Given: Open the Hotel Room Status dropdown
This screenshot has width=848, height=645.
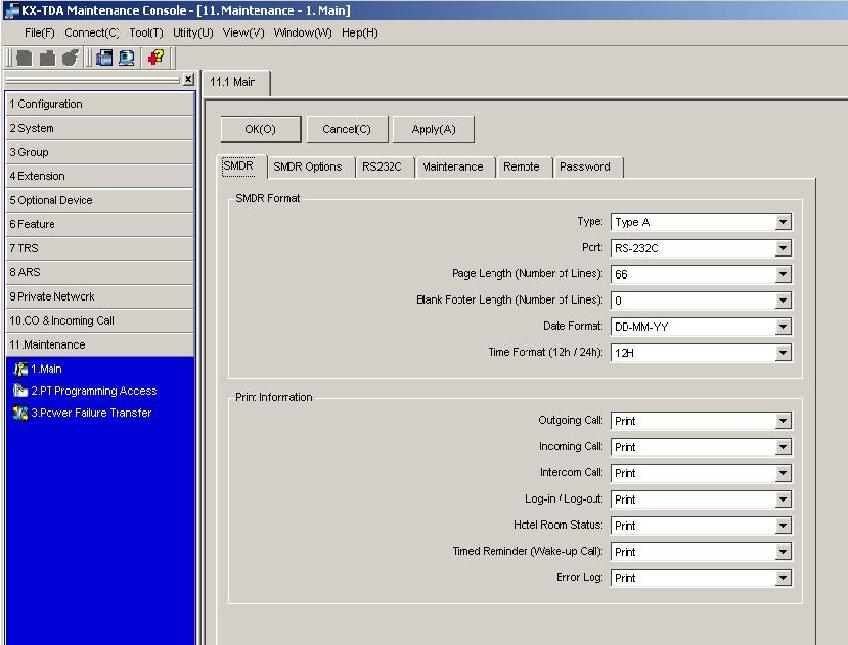Looking at the screenshot, I should tap(782, 525).
